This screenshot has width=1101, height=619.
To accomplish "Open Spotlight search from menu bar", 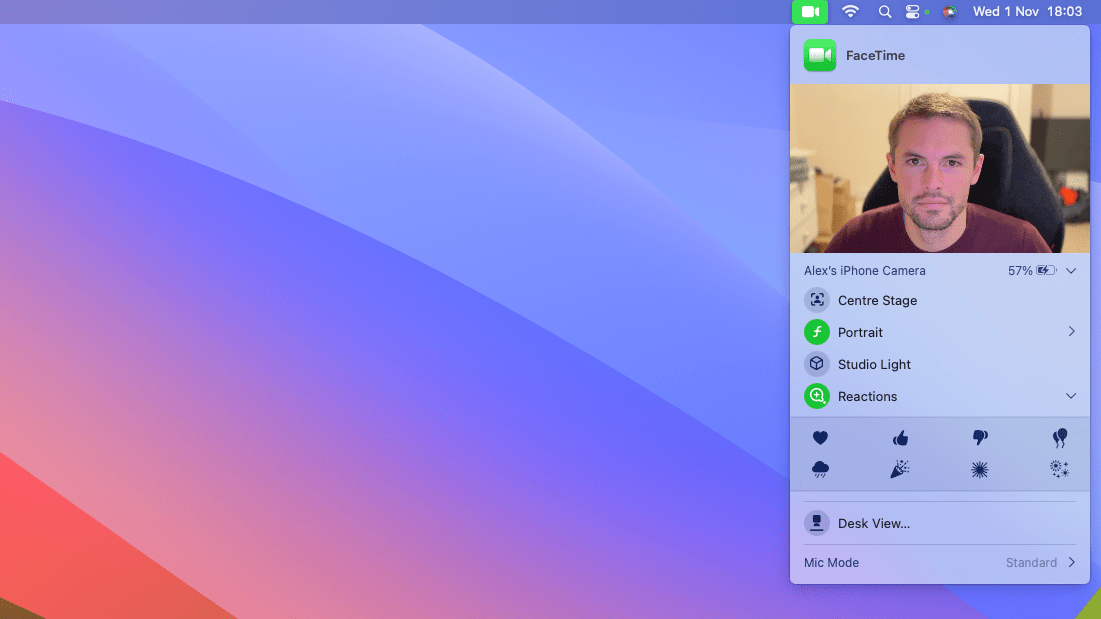I will (884, 12).
